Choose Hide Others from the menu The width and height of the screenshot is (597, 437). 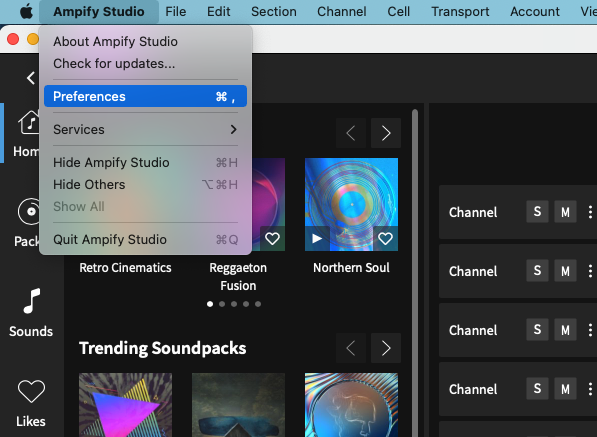point(145,185)
